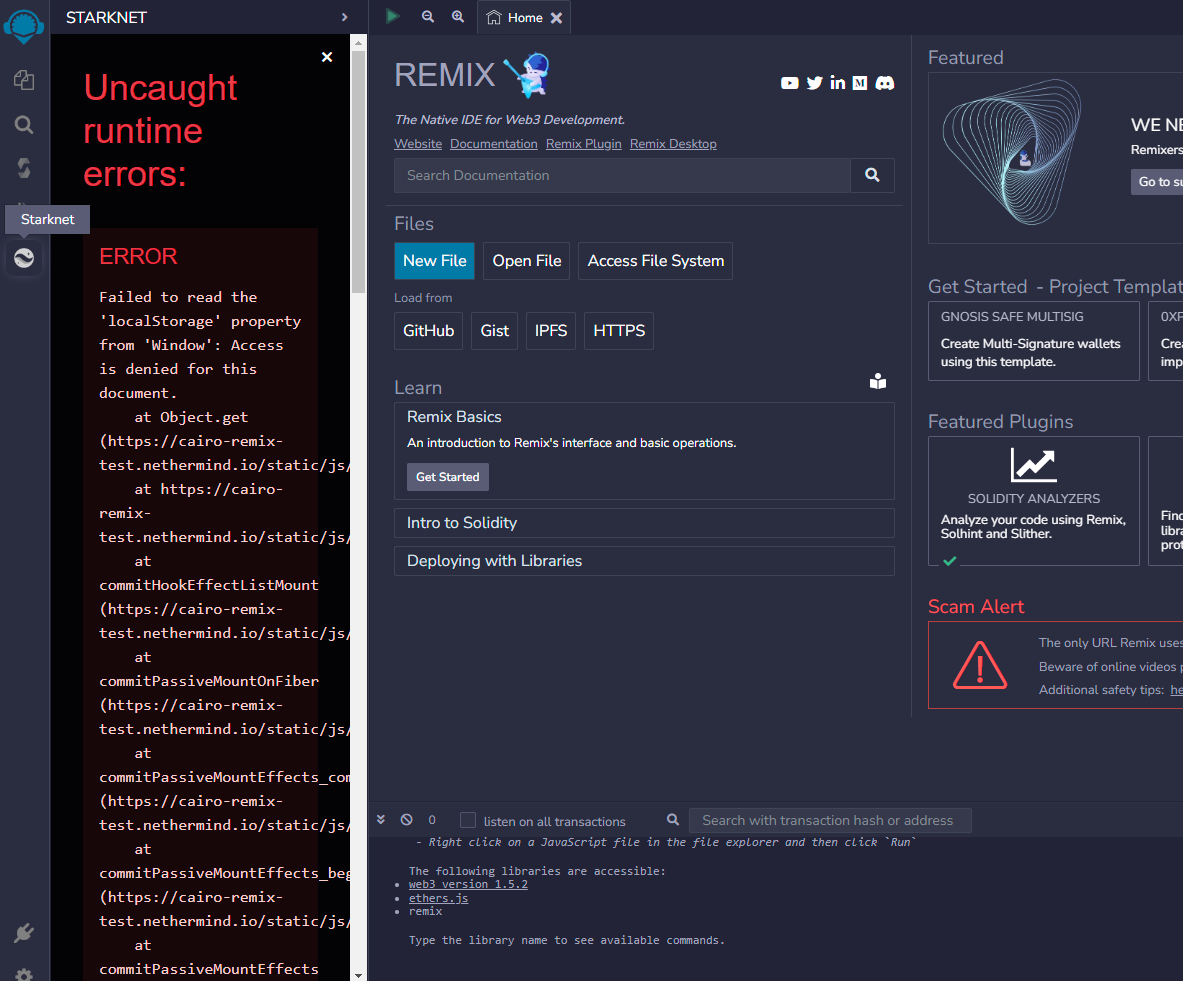
Task: Collapse the terminal double-chevron icon
Action: click(381, 820)
